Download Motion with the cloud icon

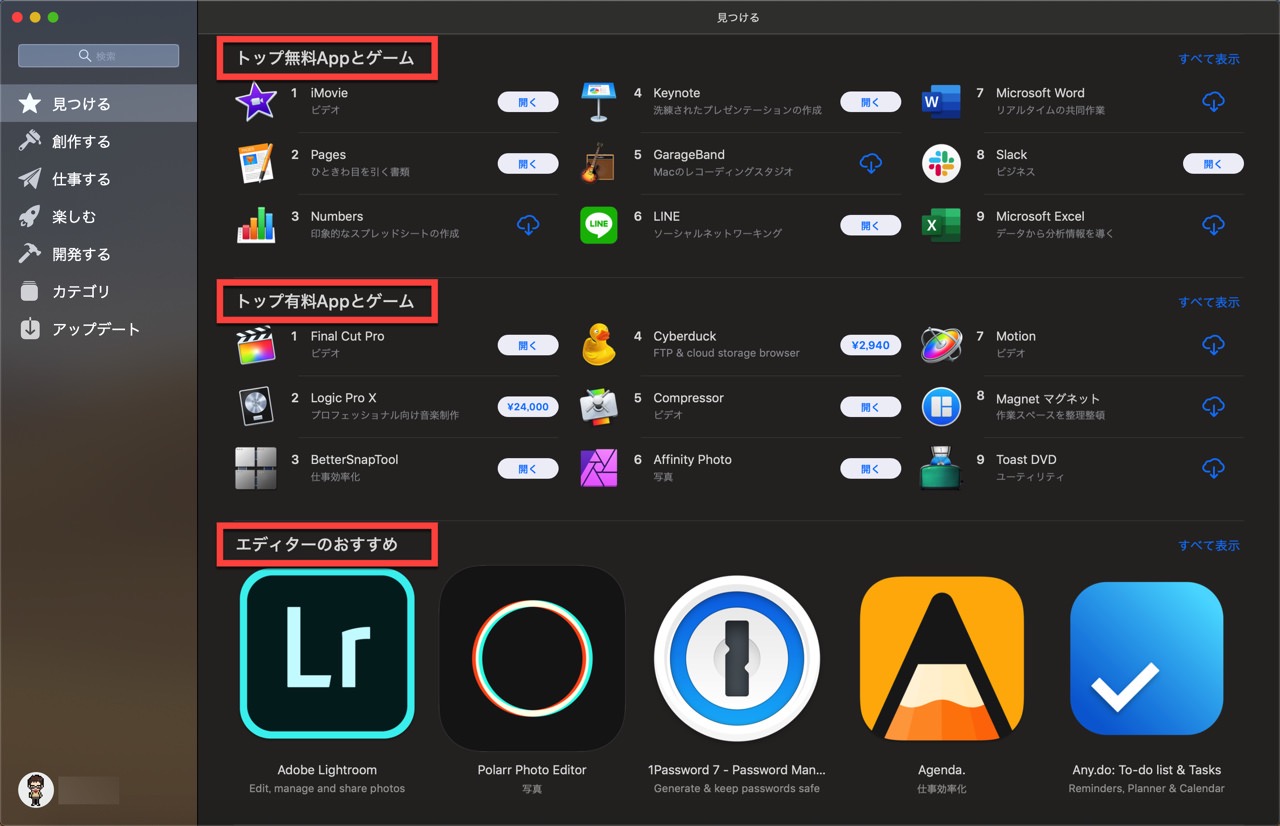1213,345
